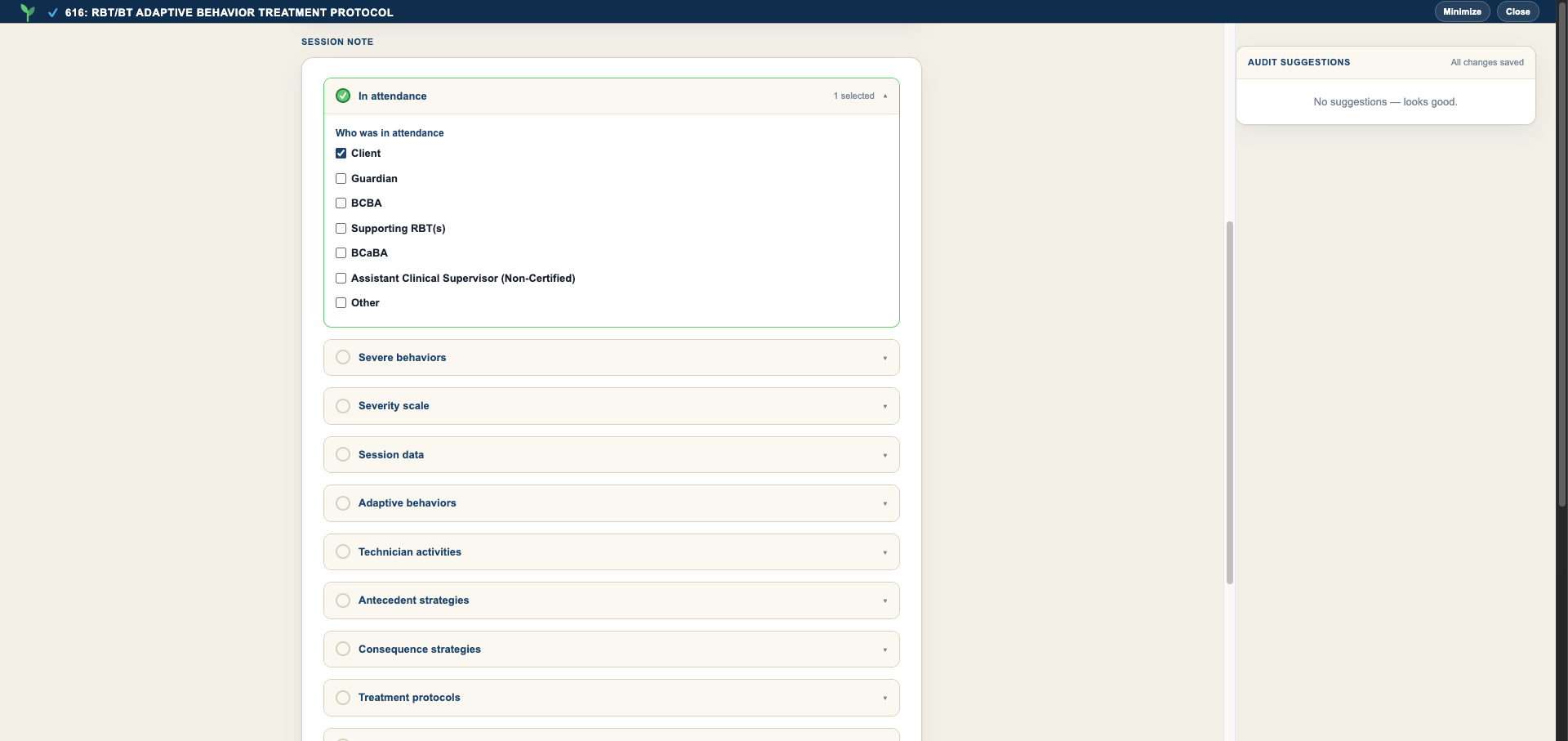Click the status circle for Consequence strategies
1568x741 pixels.
[x=343, y=649]
